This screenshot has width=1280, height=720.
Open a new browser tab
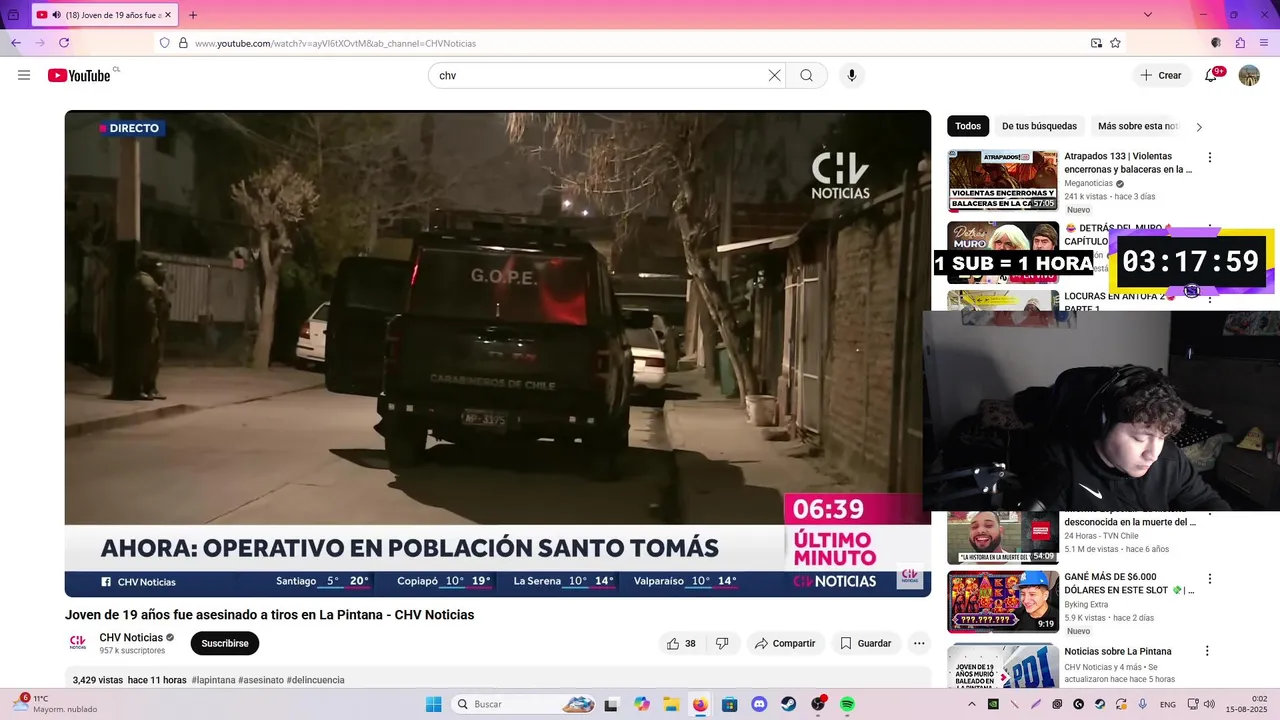point(193,15)
